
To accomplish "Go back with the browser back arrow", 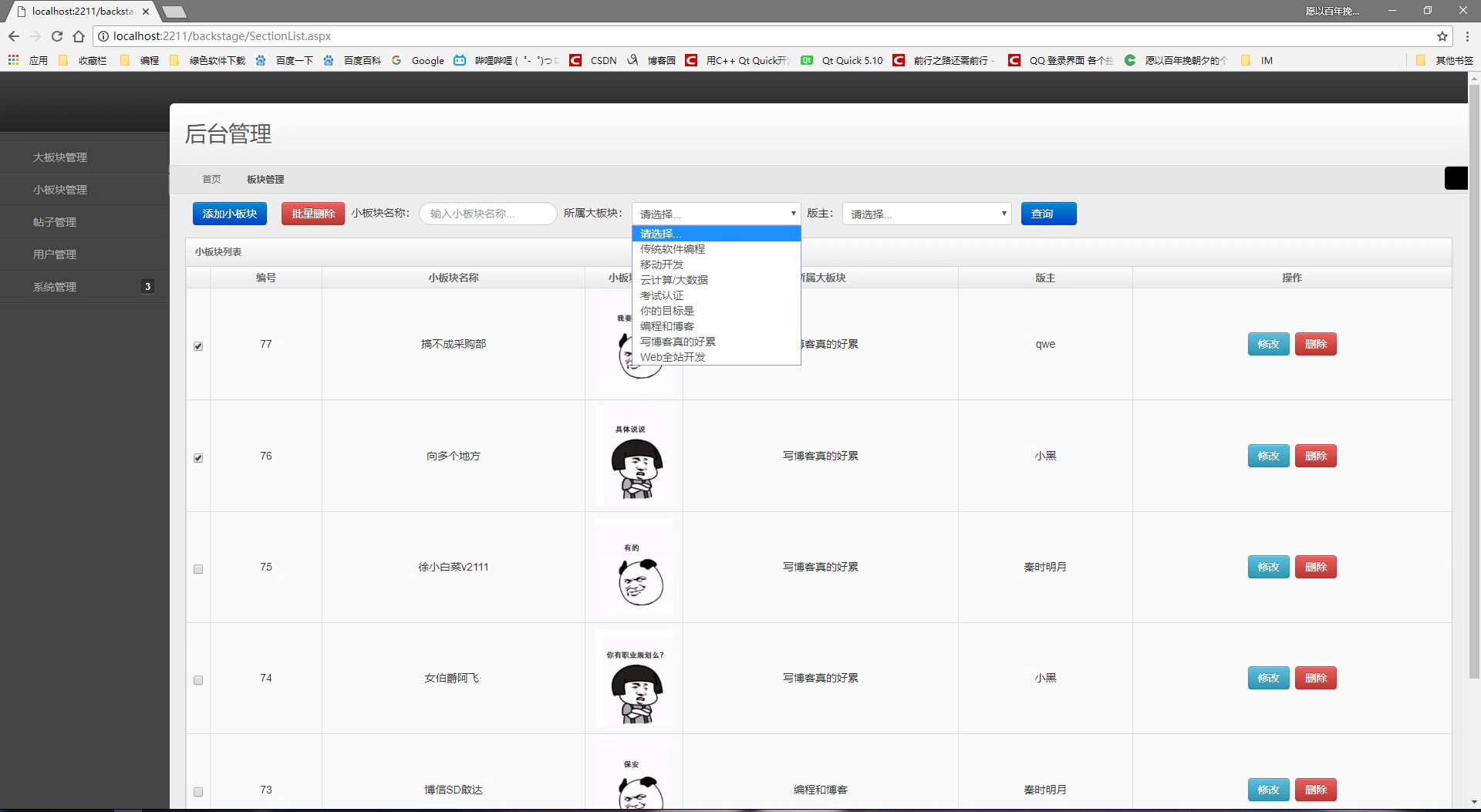I will [x=14, y=36].
